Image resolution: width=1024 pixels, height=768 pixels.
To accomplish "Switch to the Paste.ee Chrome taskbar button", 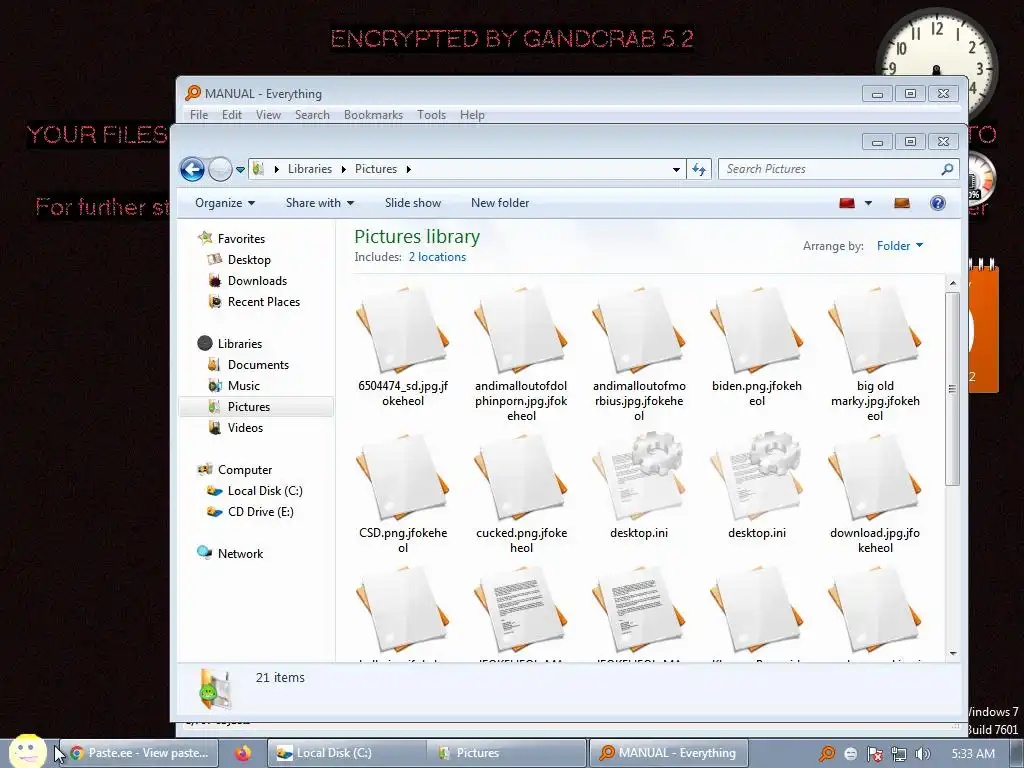I will 140,753.
